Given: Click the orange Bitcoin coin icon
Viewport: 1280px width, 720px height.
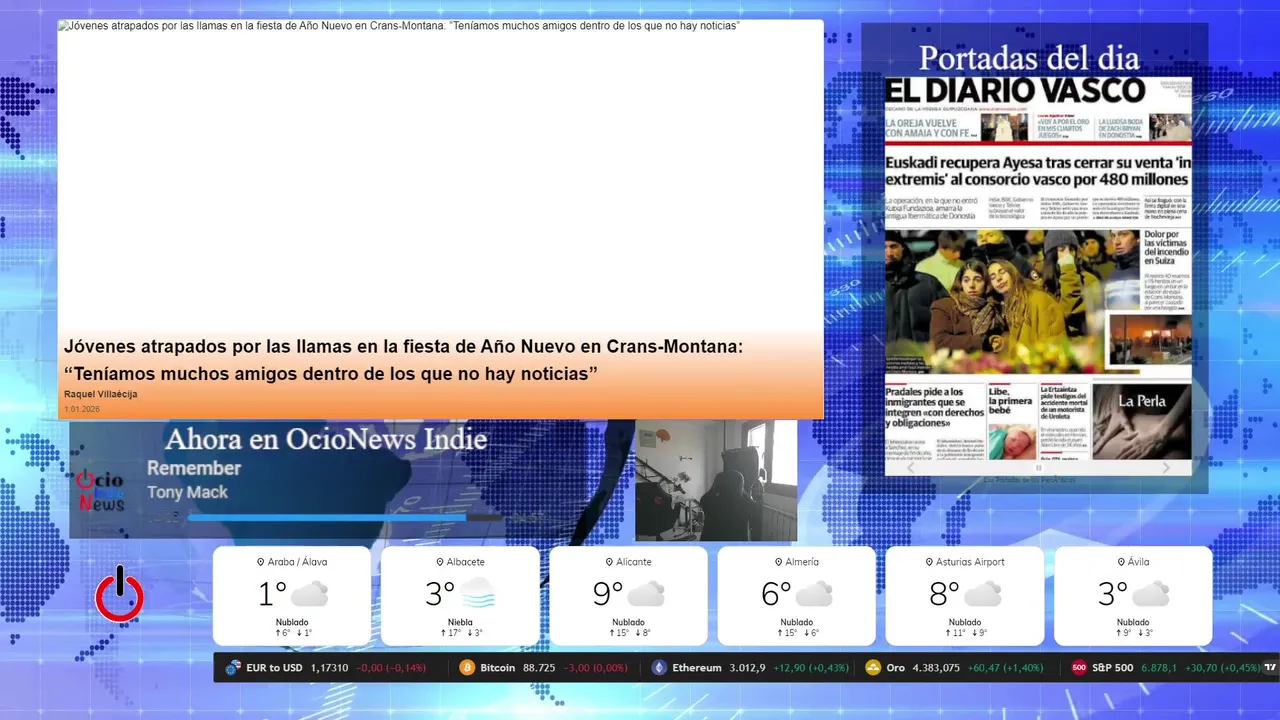Looking at the screenshot, I should pyautogui.click(x=467, y=667).
